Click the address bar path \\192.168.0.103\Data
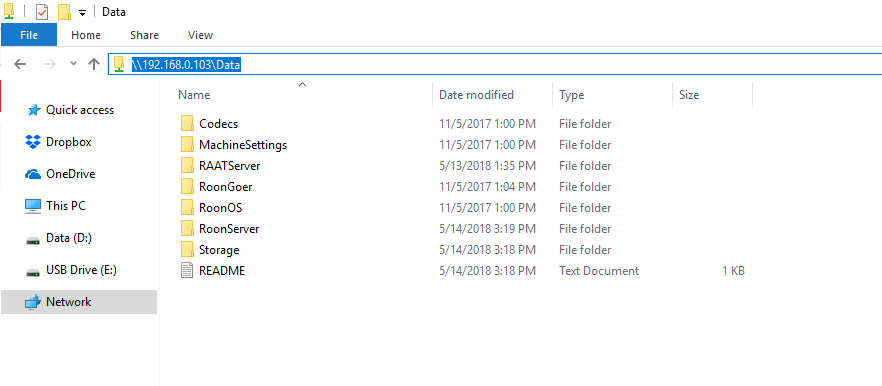The height and width of the screenshot is (386, 882). coord(186,65)
